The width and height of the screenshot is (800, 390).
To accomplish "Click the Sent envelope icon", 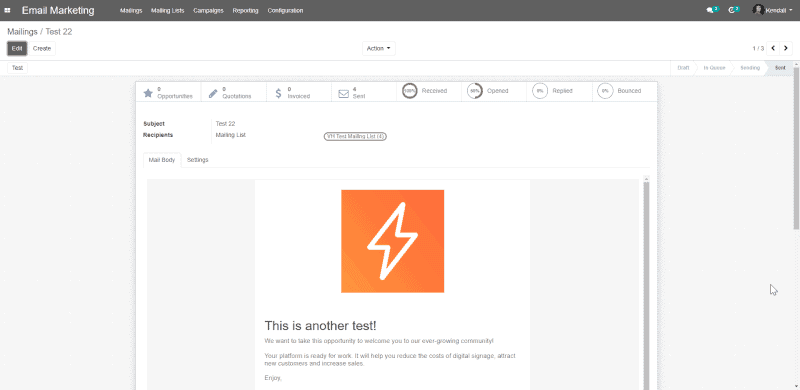I will coord(343,93).
